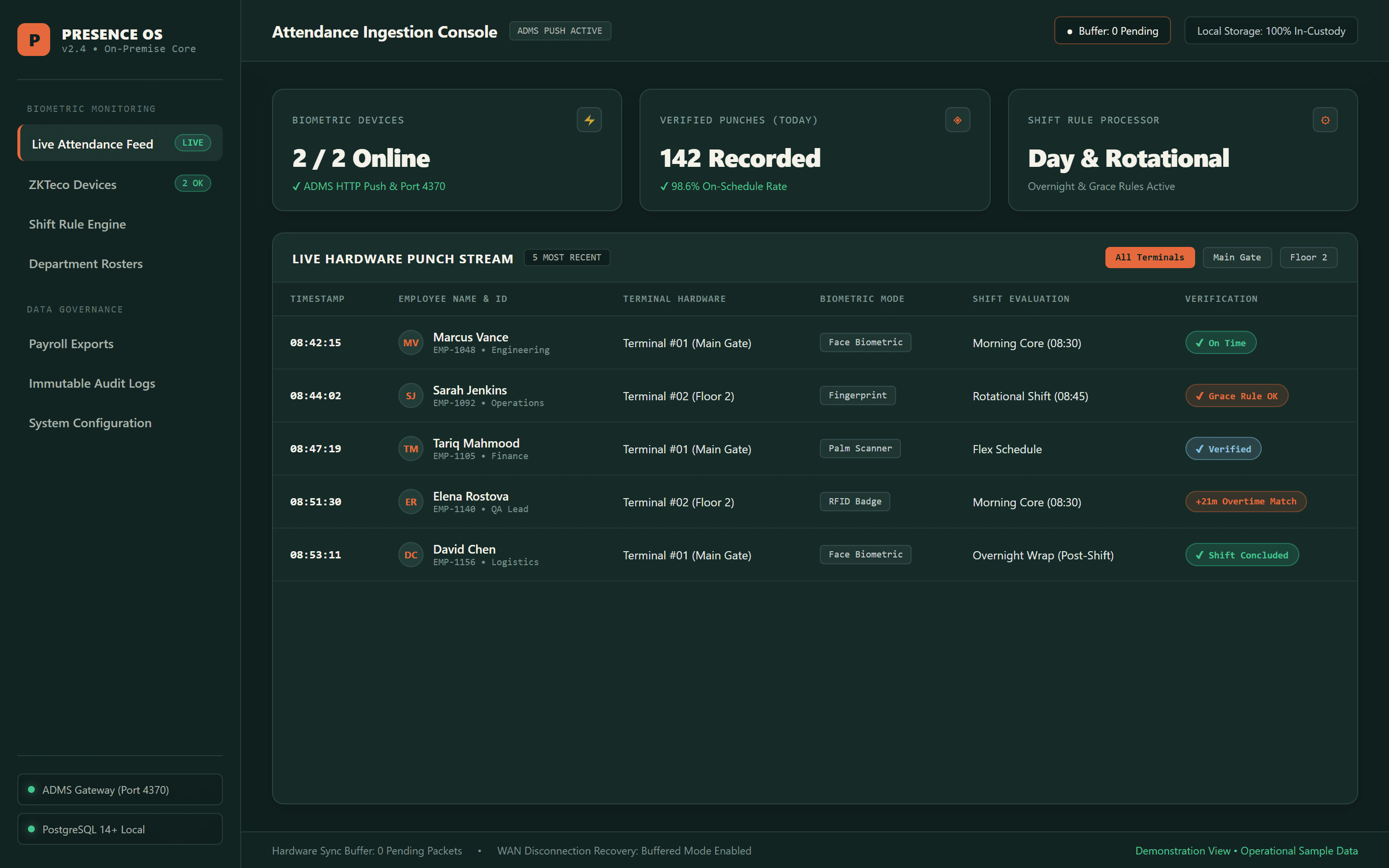
Task: Click the green status dot for PostgreSQL 14+ Local
Action: [31, 829]
